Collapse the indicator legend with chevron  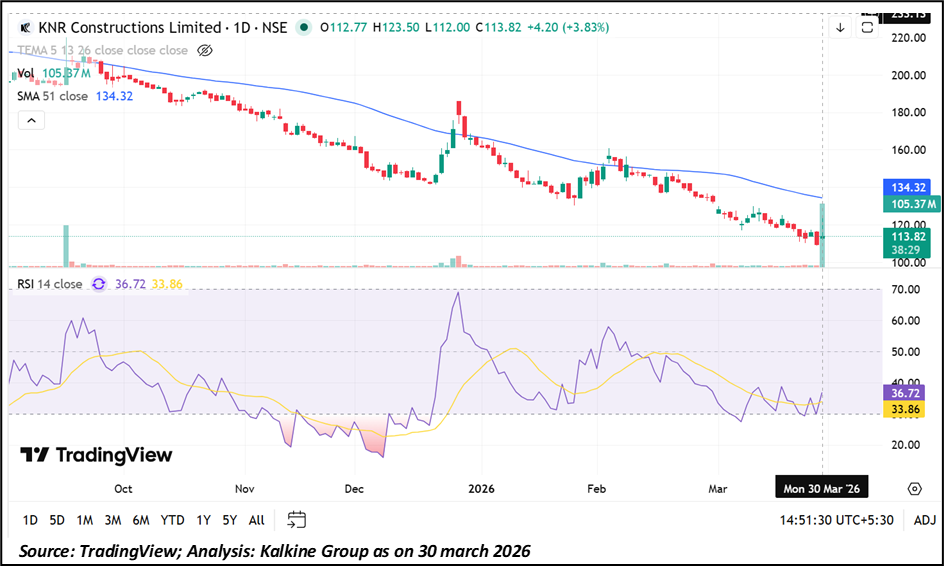coord(30,120)
